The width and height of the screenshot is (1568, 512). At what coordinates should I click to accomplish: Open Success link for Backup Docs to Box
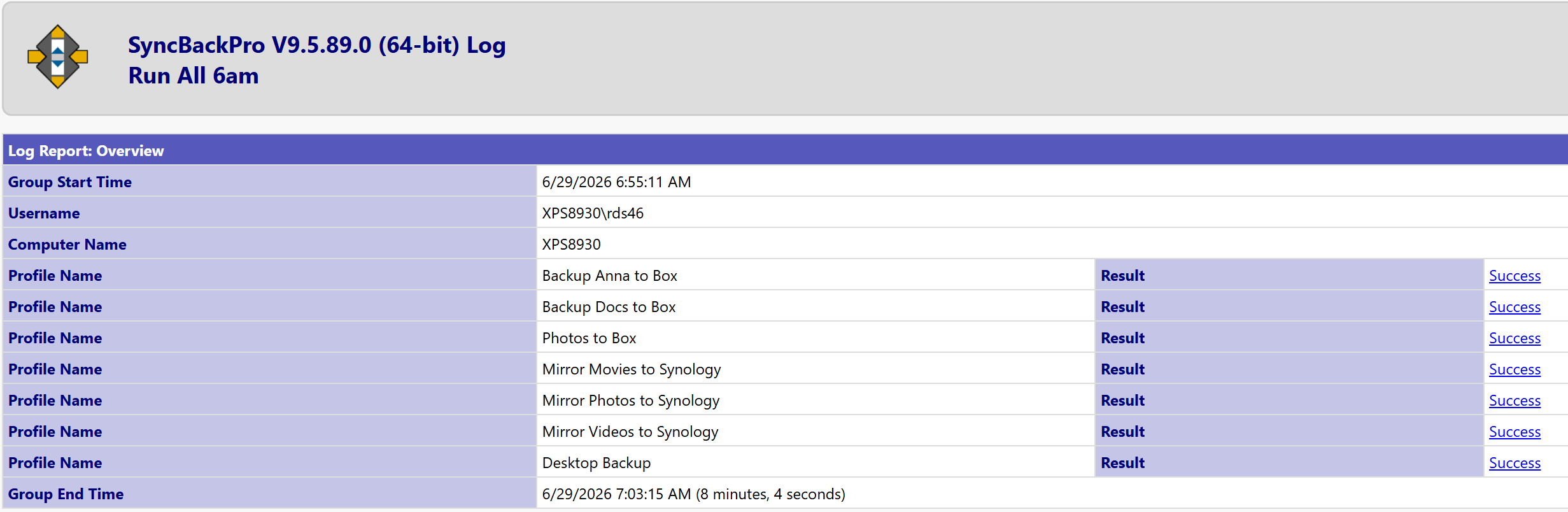point(1515,307)
